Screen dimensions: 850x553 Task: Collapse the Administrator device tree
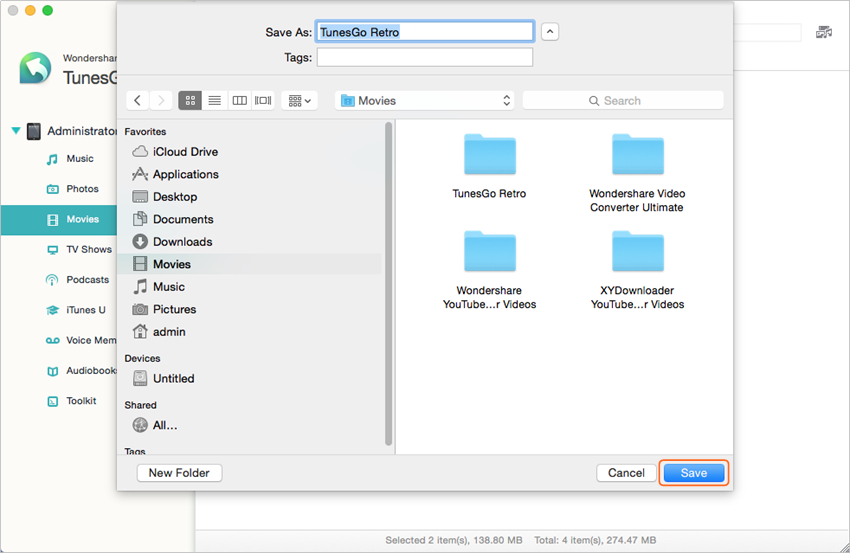click(16, 131)
